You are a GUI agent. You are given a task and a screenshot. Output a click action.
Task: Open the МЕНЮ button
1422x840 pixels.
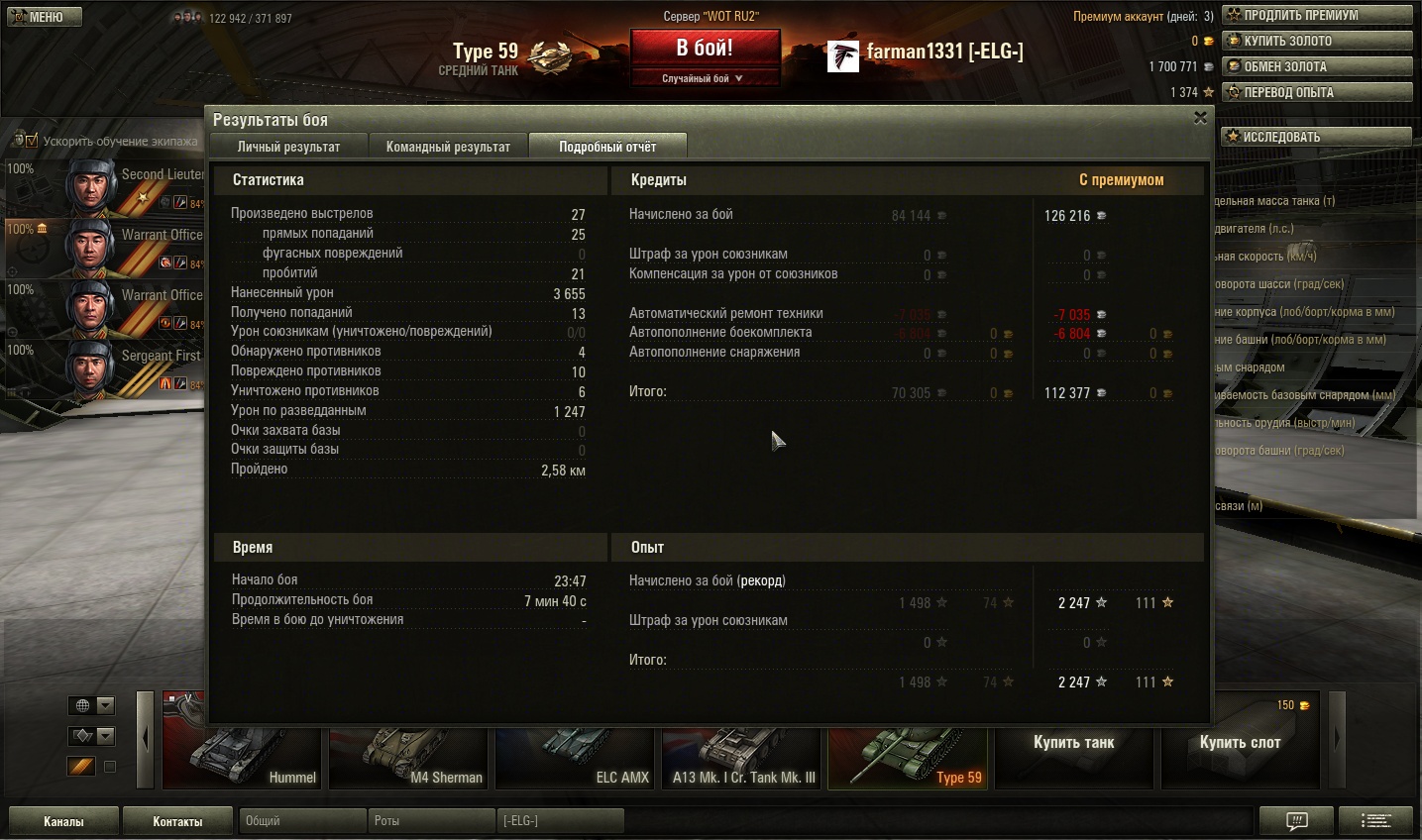click(44, 17)
